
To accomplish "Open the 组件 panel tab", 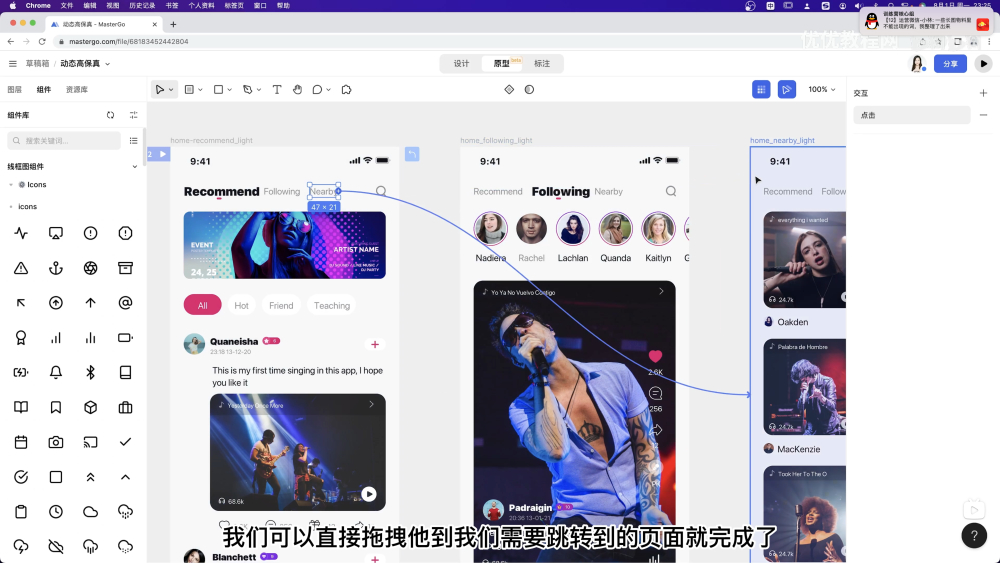I will tap(44, 90).
